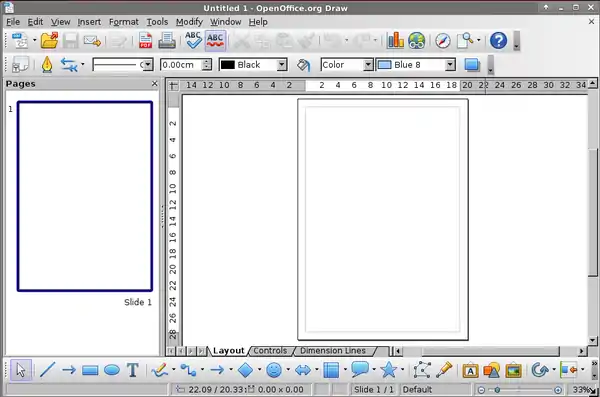Open OpenOffice Help question mark icon
Image resolution: width=600 pixels, height=397 pixels.
tap(499, 41)
